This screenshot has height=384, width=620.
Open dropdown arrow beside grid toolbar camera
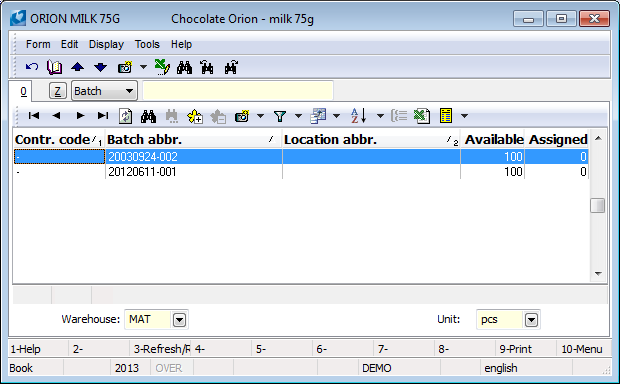(x=260, y=116)
